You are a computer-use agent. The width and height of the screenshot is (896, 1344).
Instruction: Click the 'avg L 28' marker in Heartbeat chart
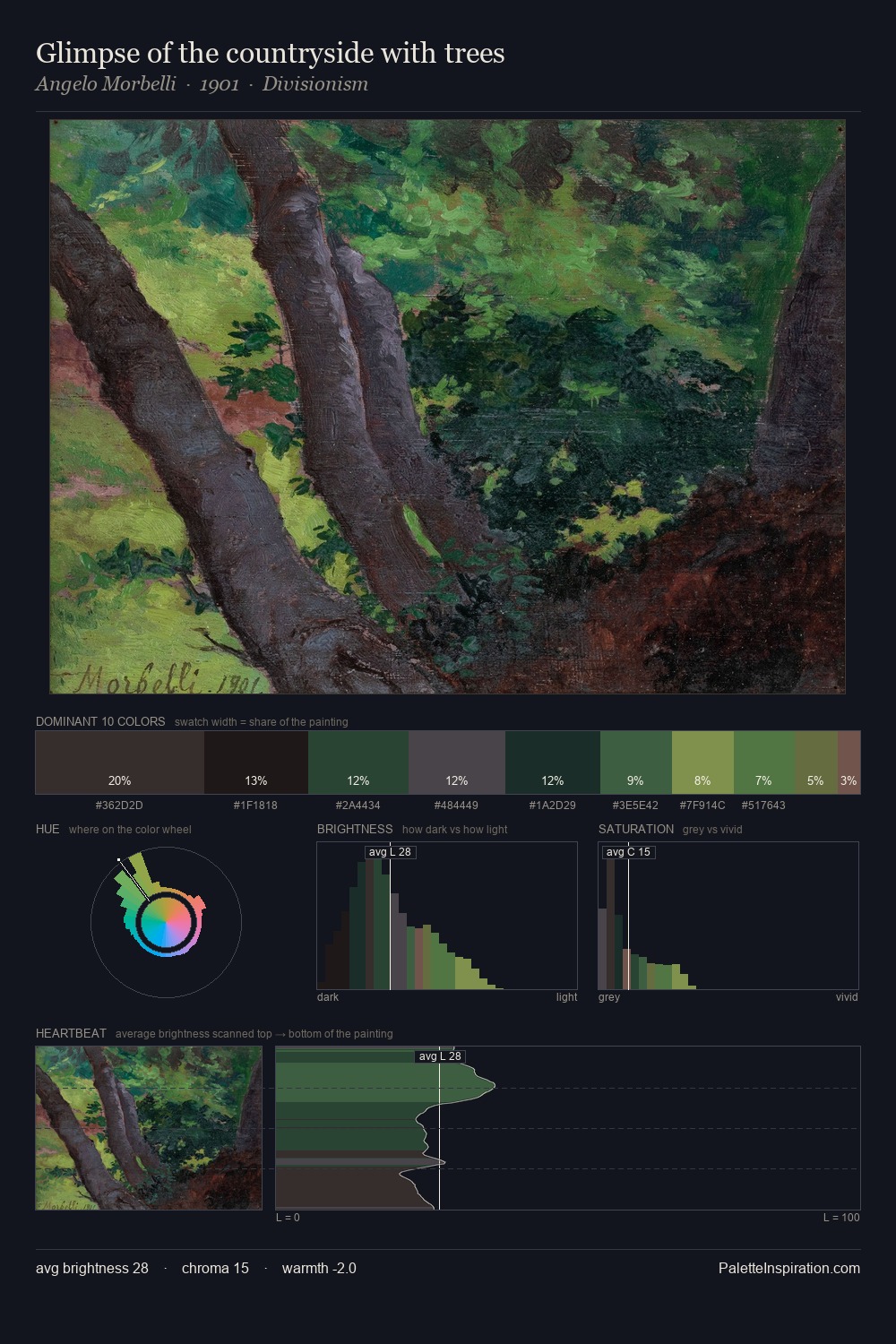click(x=440, y=1056)
